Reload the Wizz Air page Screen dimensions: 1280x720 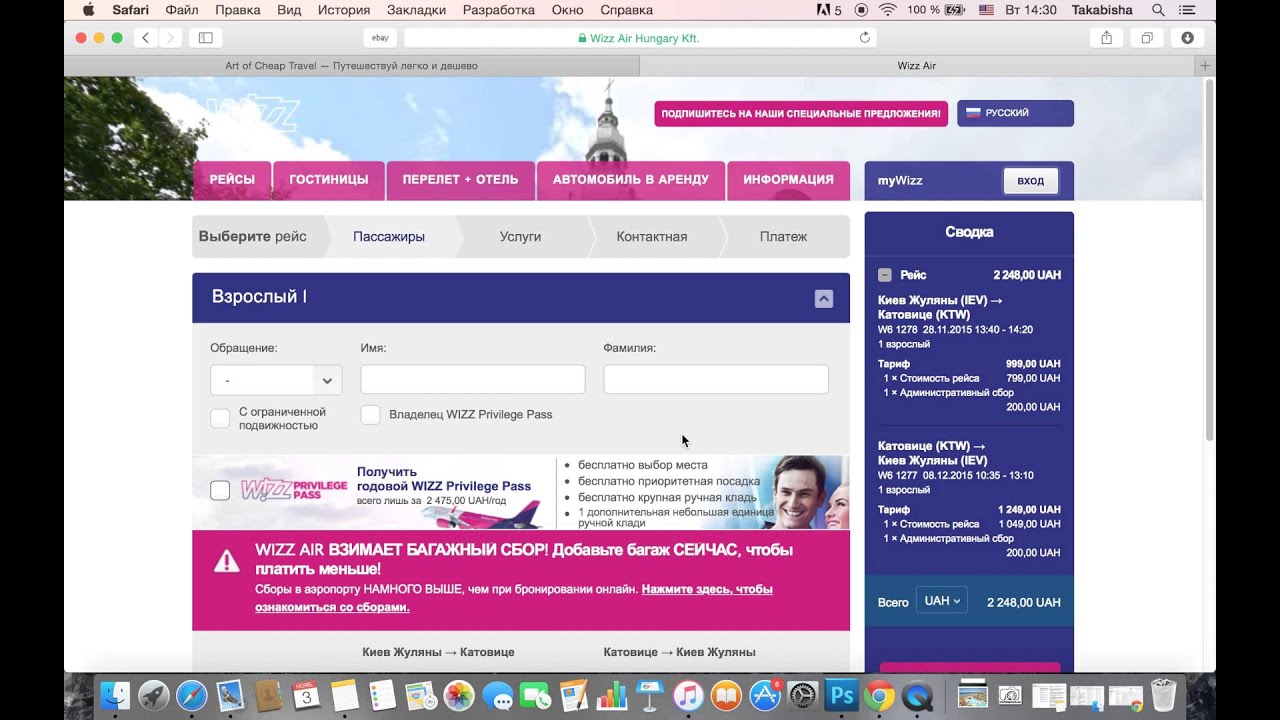tap(865, 38)
